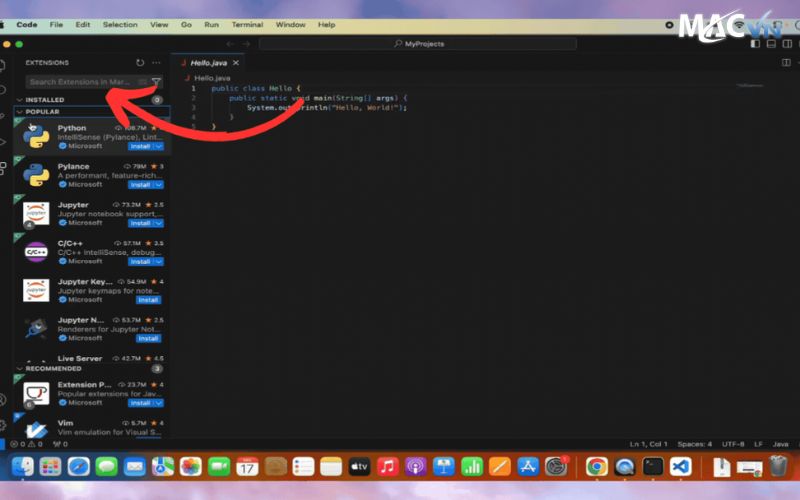Toggle the bottom panel layout icon
Viewport: 800px width, 500px height.
point(771,44)
